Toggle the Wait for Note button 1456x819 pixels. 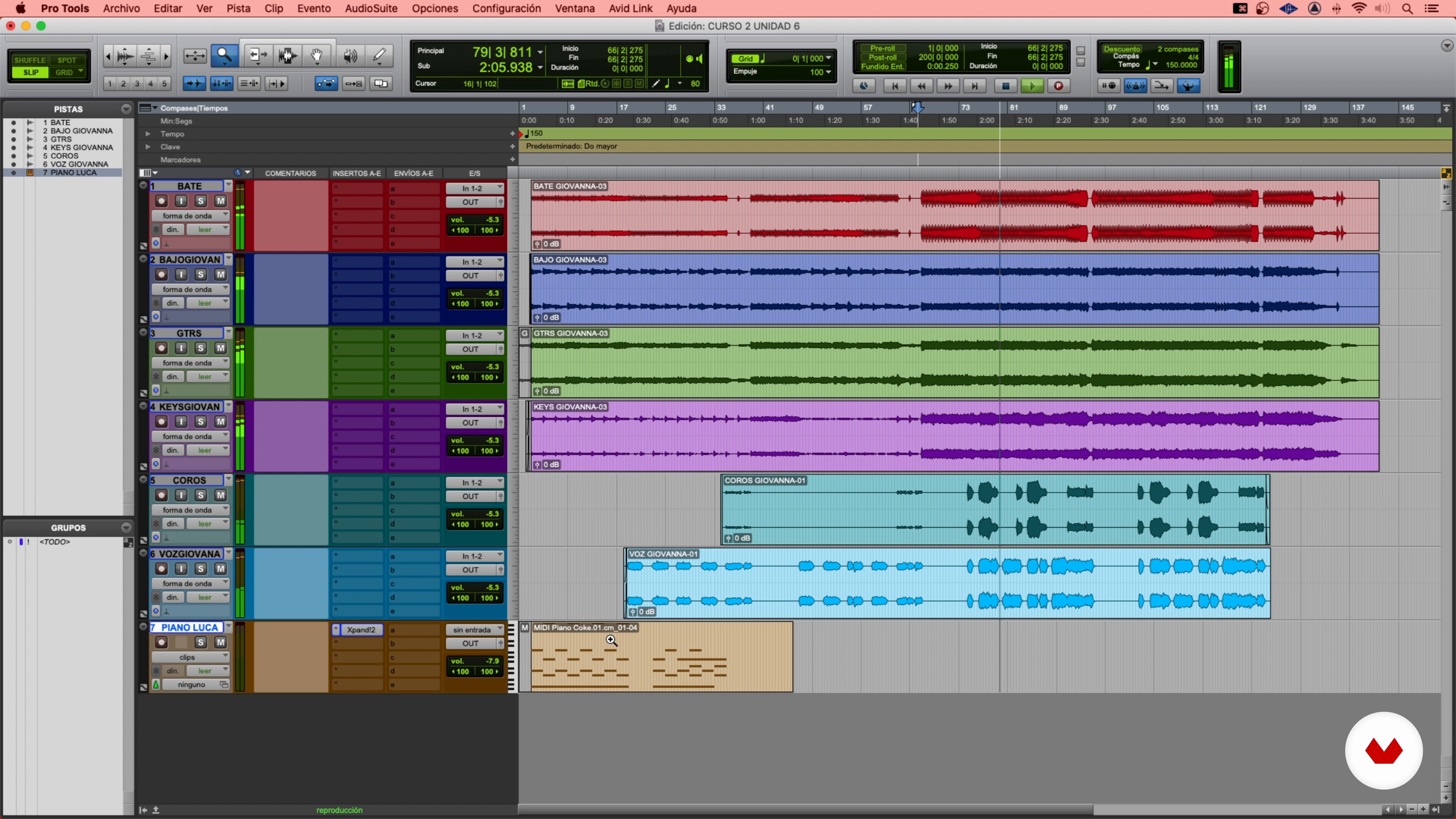pyautogui.click(x=1109, y=86)
